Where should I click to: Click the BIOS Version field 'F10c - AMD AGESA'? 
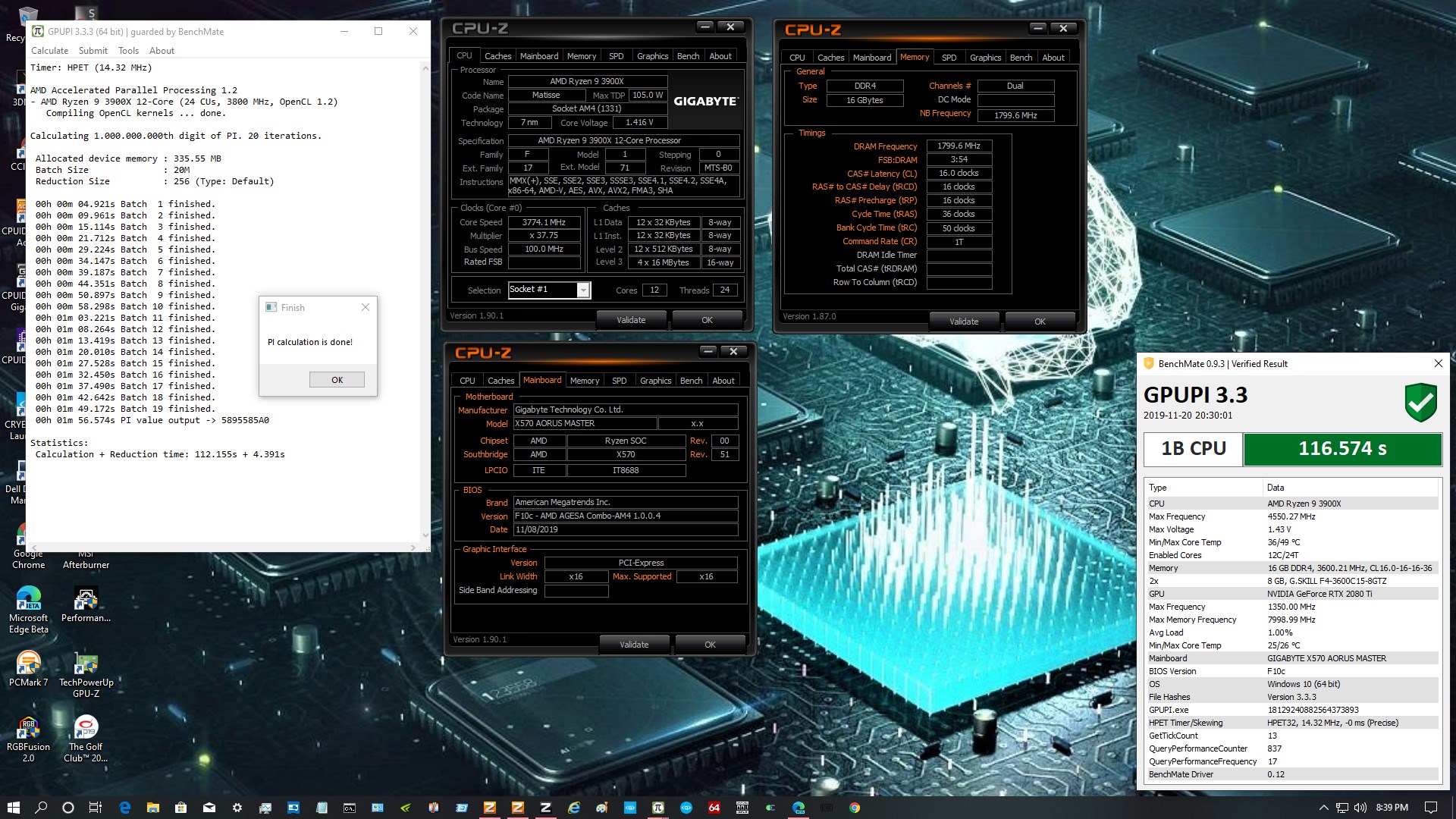click(626, 516)
